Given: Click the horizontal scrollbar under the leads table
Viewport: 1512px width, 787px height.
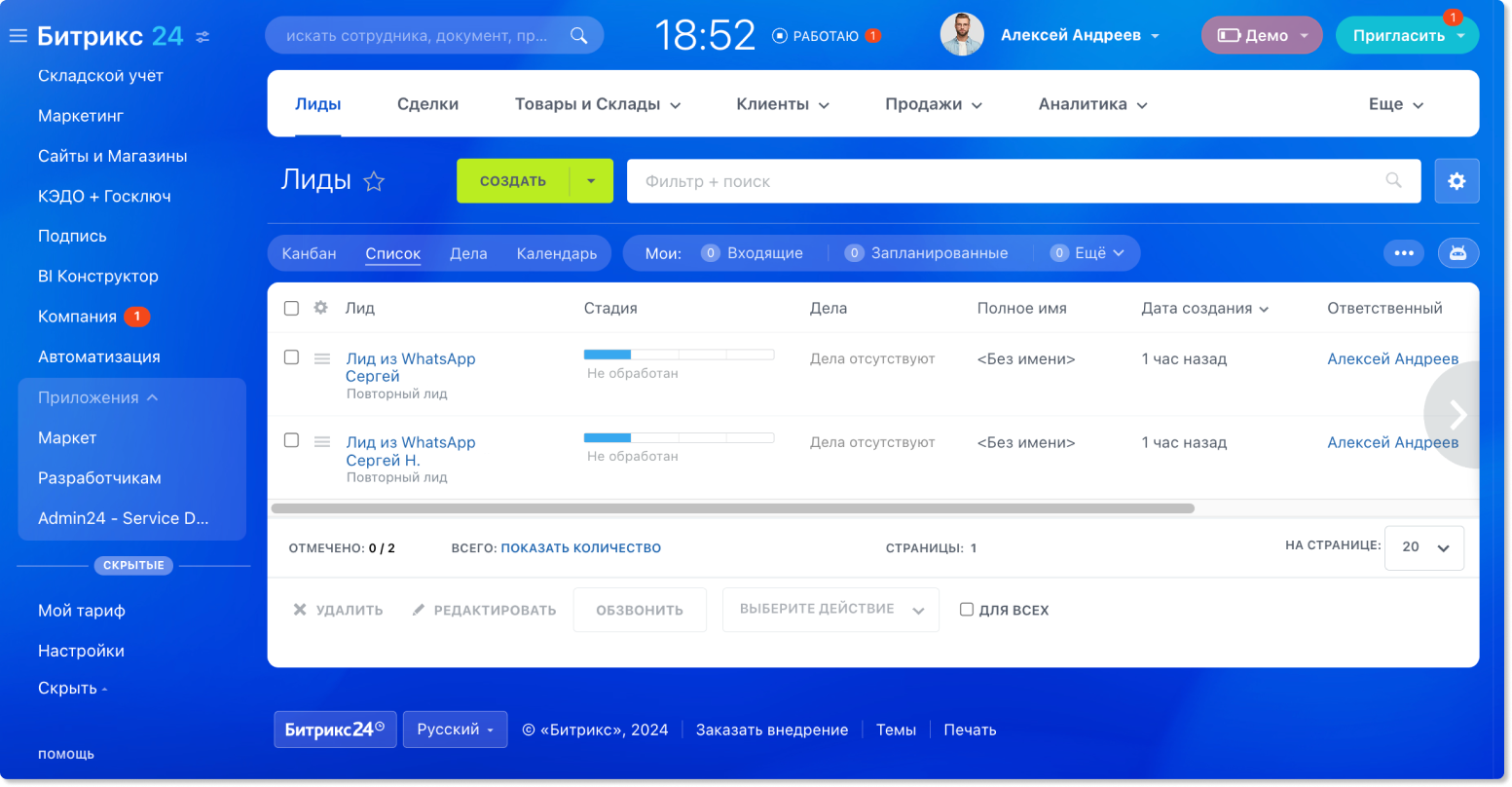Looking at the screenshot, I should [732, 508].
